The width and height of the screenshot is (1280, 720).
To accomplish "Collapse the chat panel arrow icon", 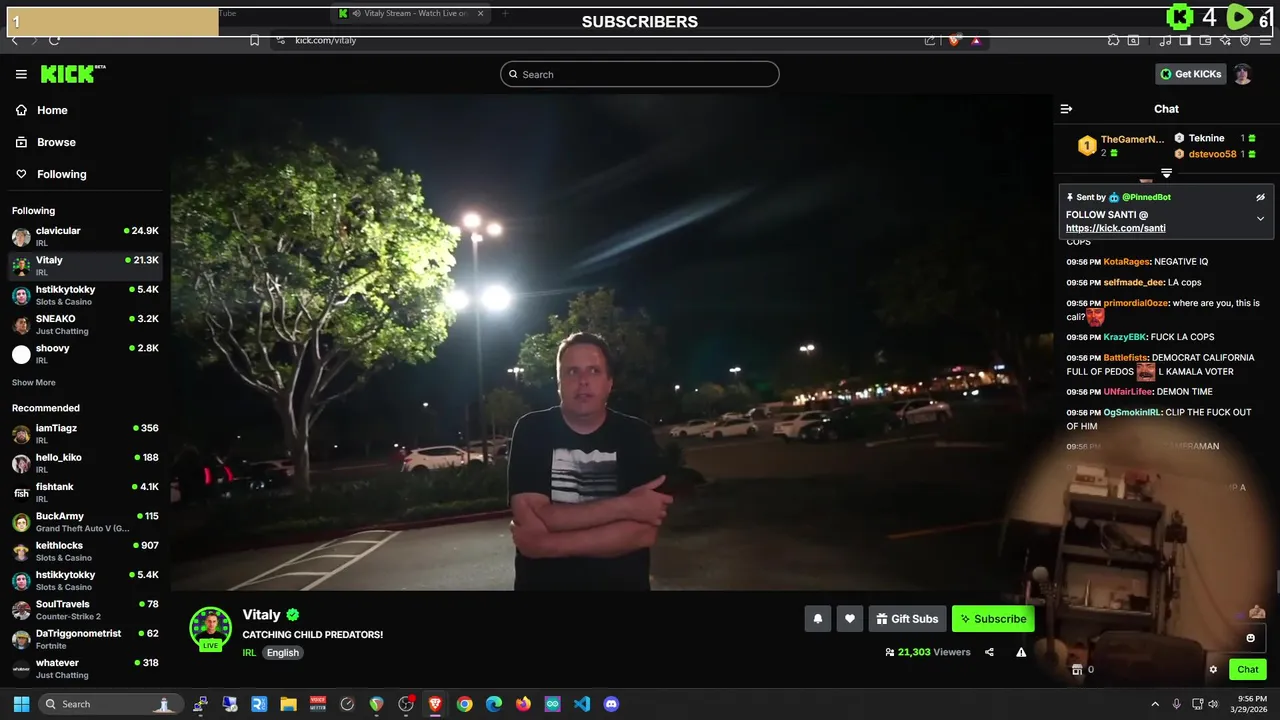I will 1066,109.
